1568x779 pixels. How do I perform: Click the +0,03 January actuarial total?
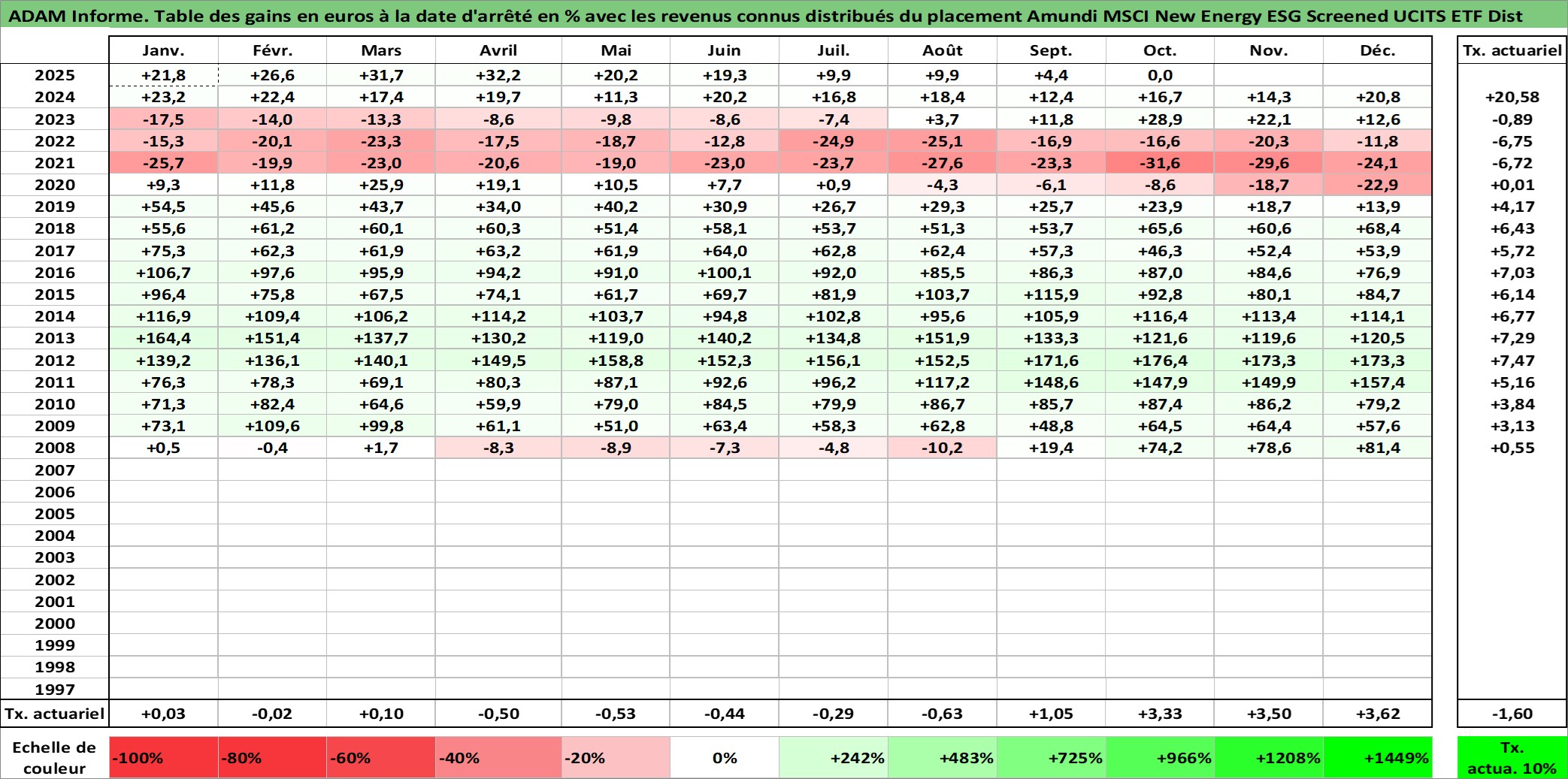[x=163, y=714]
